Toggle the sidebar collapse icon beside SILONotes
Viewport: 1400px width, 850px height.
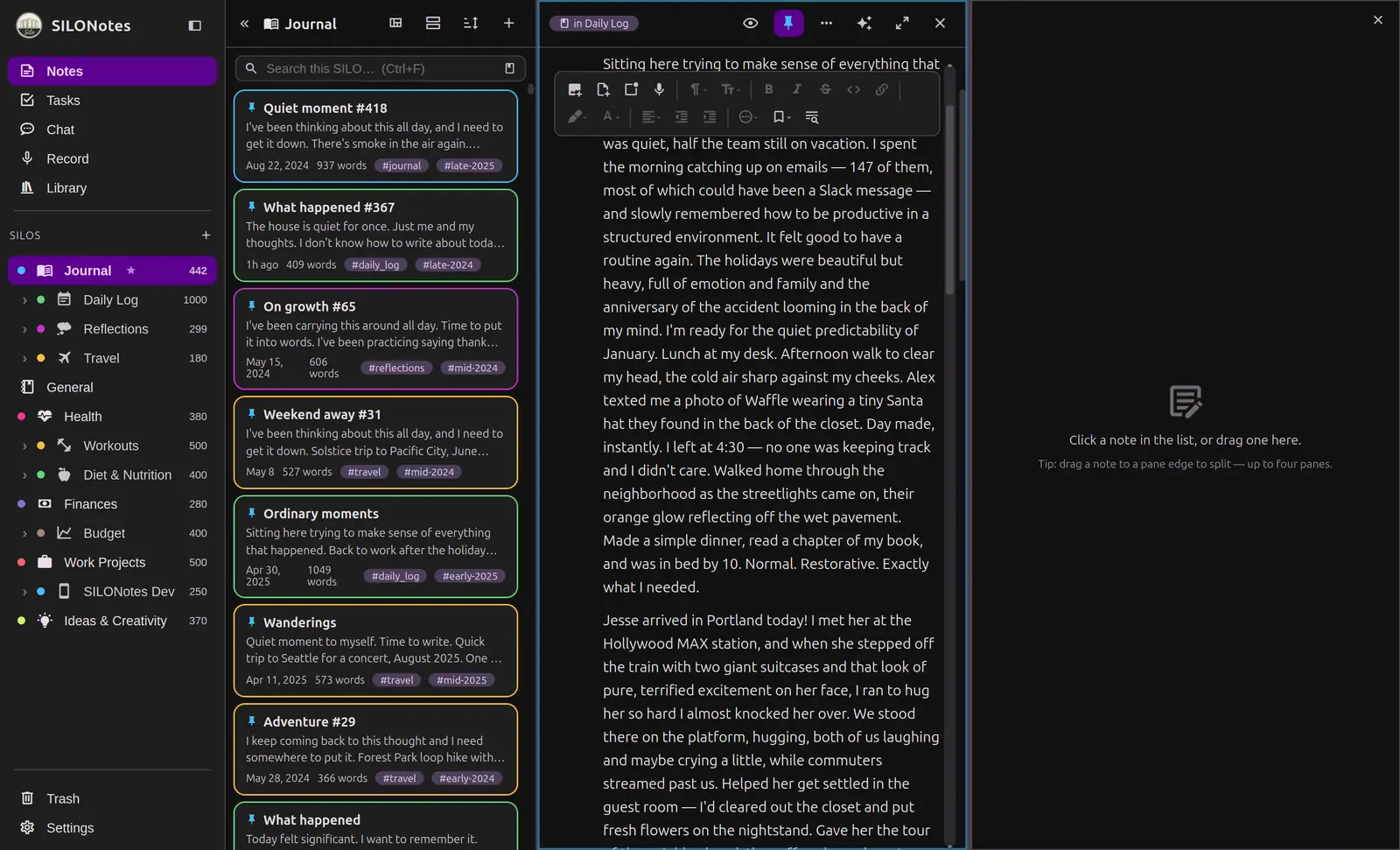point(194,25)
